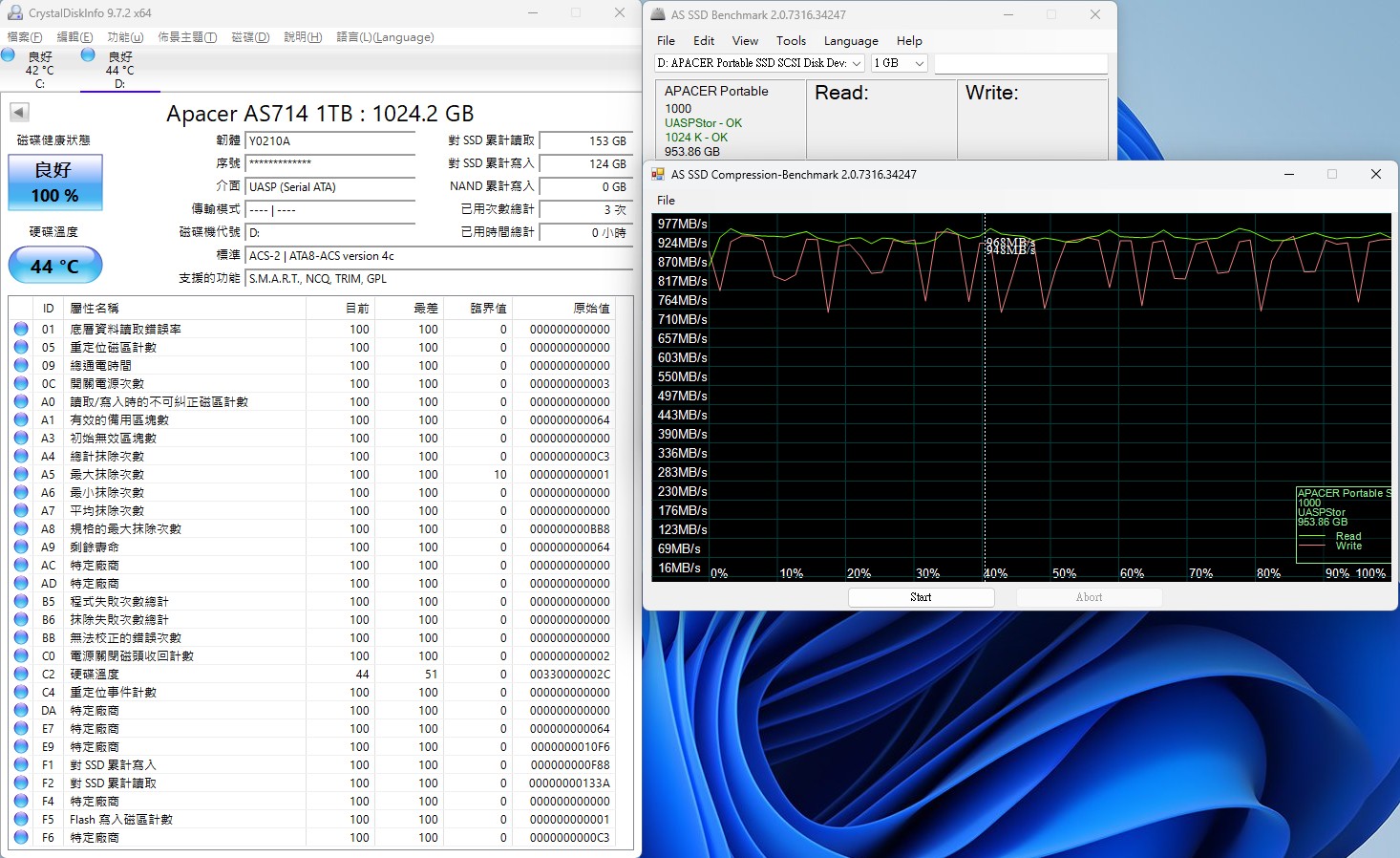Screen dimensions: 1400x858
Task: Select the 平均抹除次數 attribute row
Action: pyautogui.click(x=312, y=510)
